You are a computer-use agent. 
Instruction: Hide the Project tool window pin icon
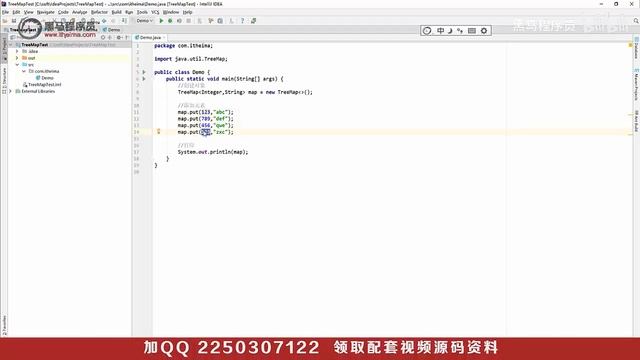tap(127, 37)
